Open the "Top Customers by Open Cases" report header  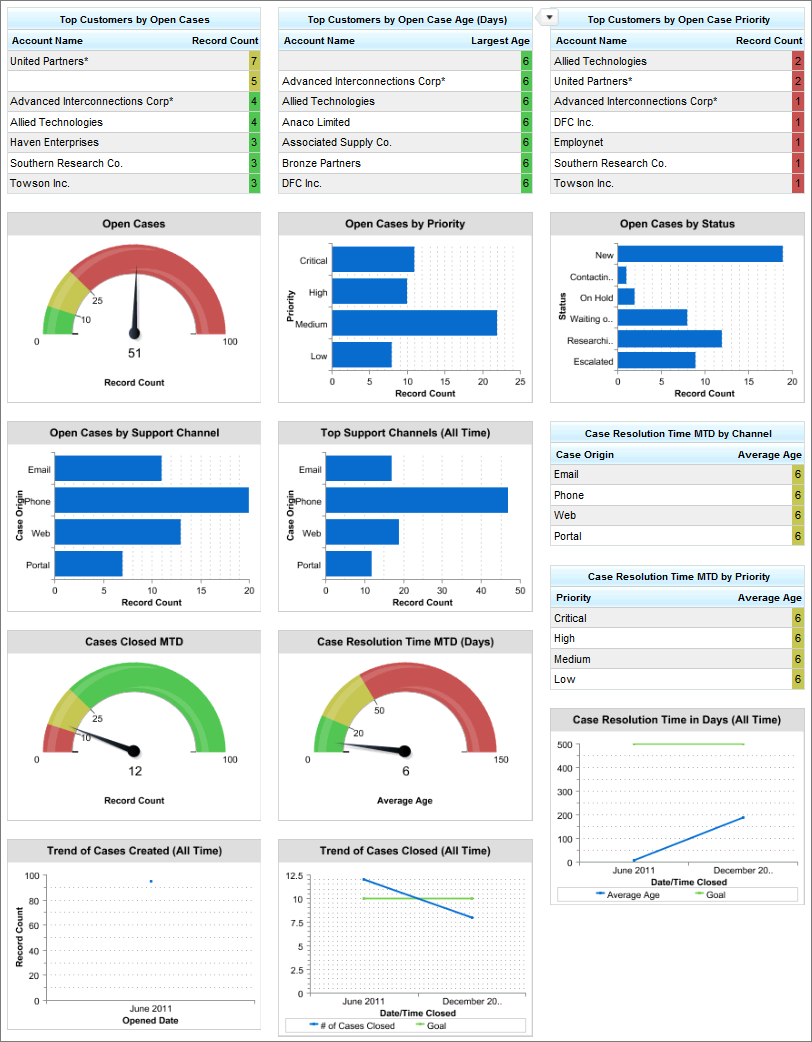pyautogui.click(x=133, y=19)
